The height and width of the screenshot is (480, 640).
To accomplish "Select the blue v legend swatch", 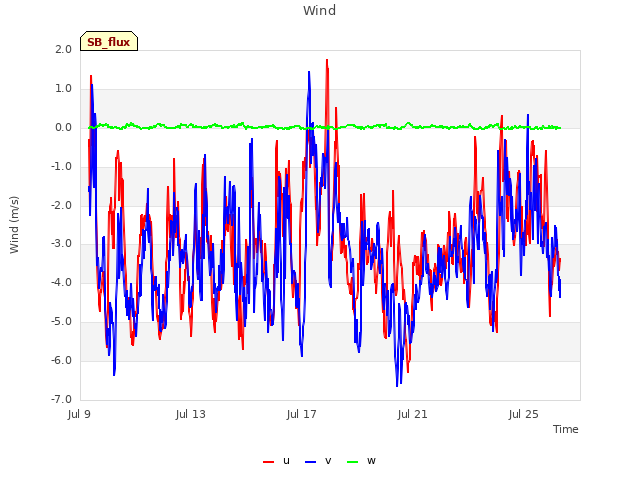I will tap(311, 462).
